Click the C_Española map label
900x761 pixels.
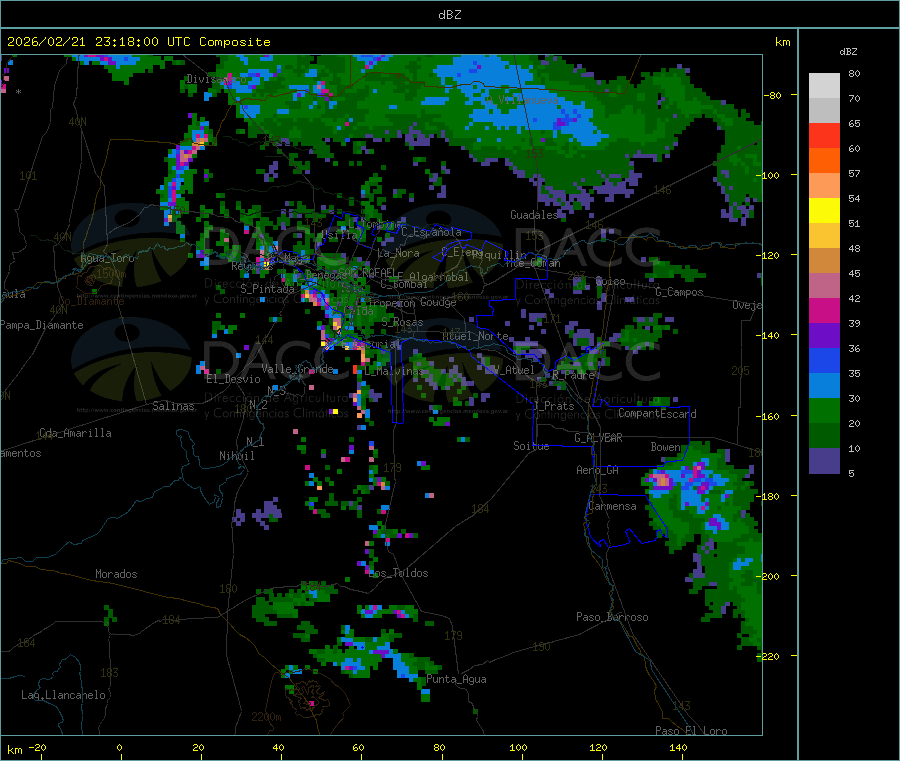431,232
